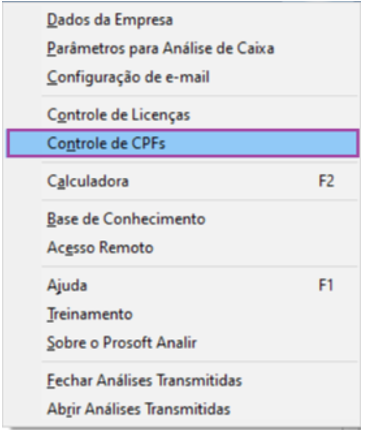Image resolution: width=365 pixels, height=430 pixels.
Task: Open Configuração de e-mail option
Action: coord(183,77)
